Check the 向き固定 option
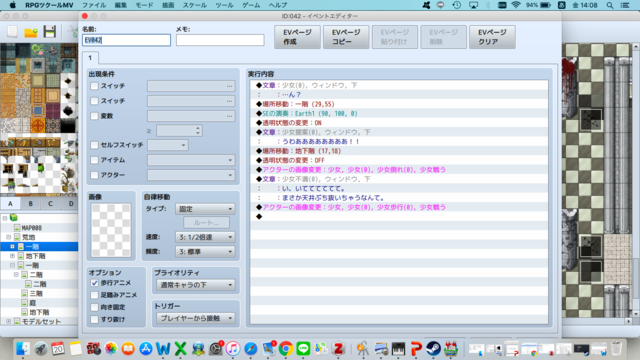Screen dimensions: 640x360 94,307
